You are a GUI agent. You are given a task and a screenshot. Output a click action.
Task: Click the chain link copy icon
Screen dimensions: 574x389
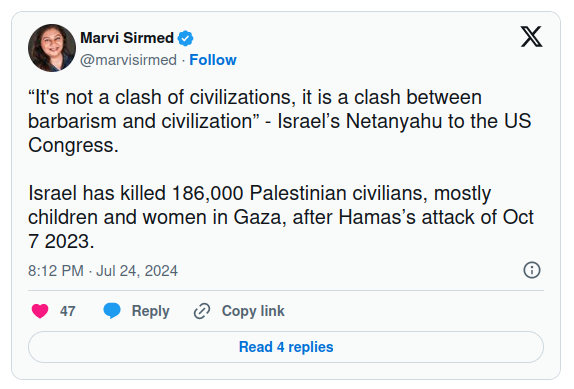202,311
